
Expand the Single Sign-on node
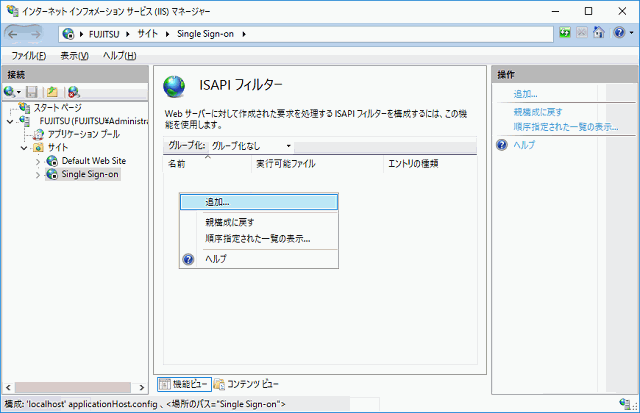(38, 175)
